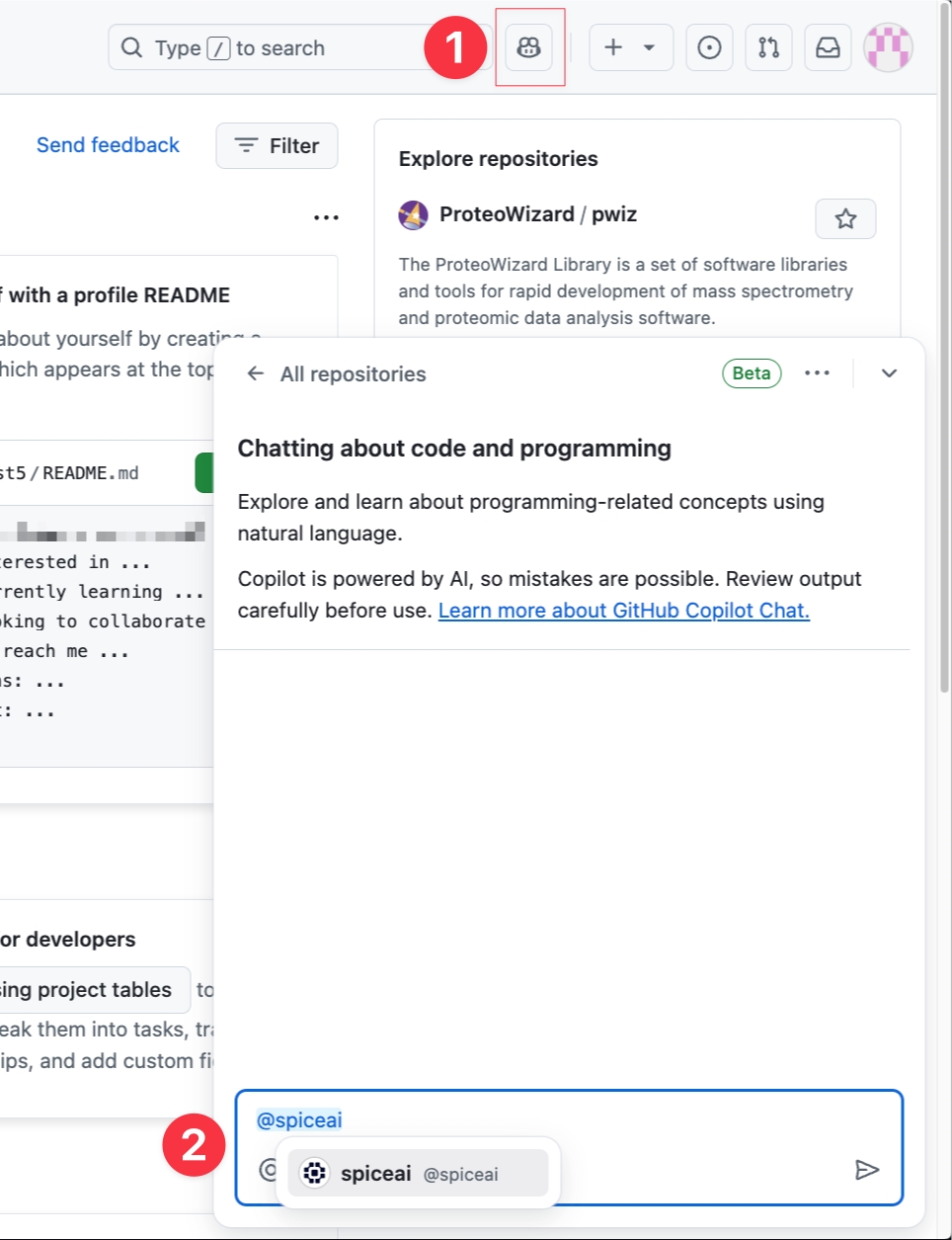Open the create new plus dropdown
The width and height of the screenshot is (952, 1240).
pos(630,47)
